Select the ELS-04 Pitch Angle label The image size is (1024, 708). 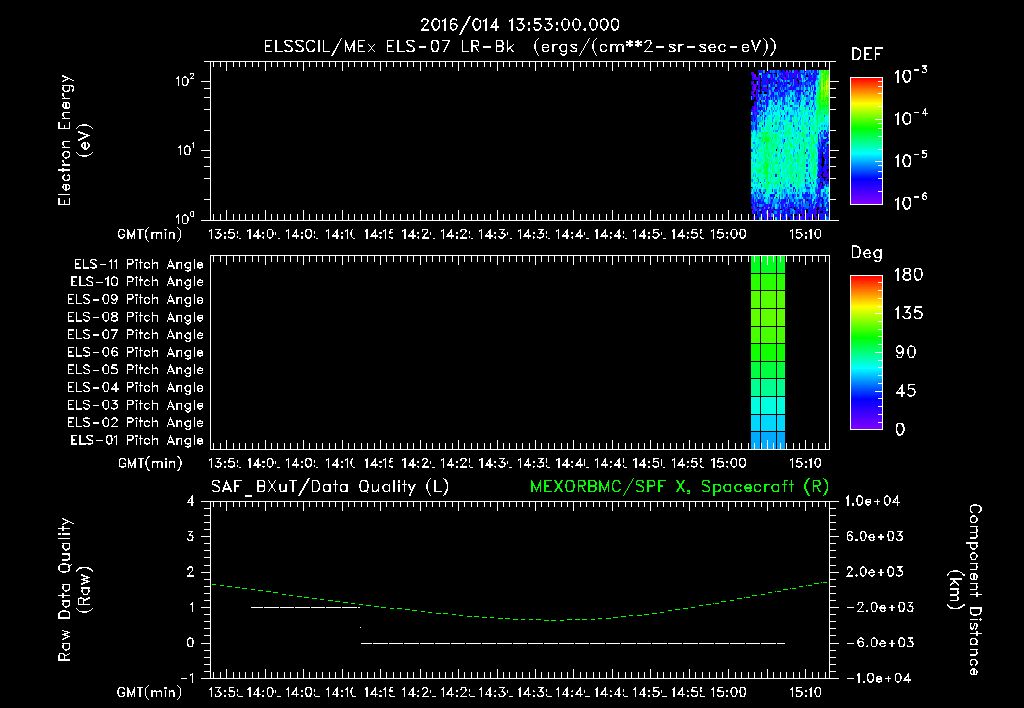pos(136,387)
